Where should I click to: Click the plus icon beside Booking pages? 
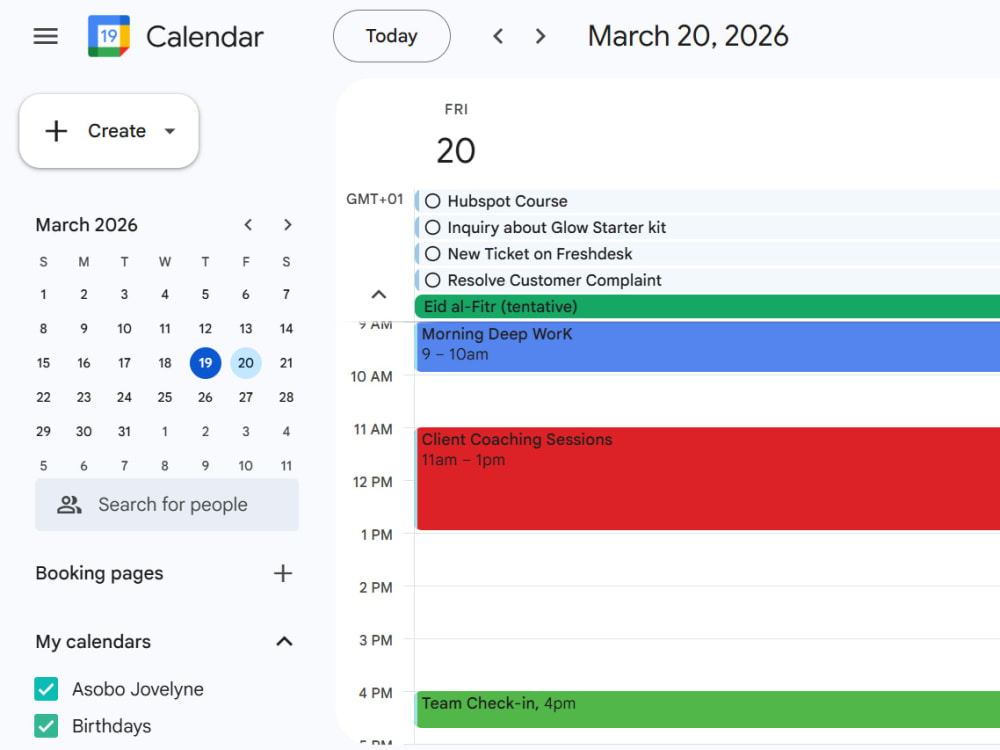(283, 573)
